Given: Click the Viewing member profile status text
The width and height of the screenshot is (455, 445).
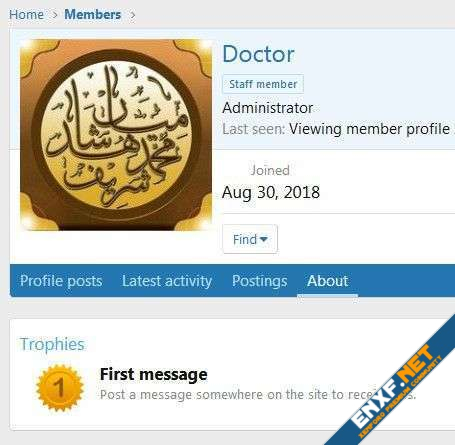Looking at the screenshot, I should [x=369, y=129].
